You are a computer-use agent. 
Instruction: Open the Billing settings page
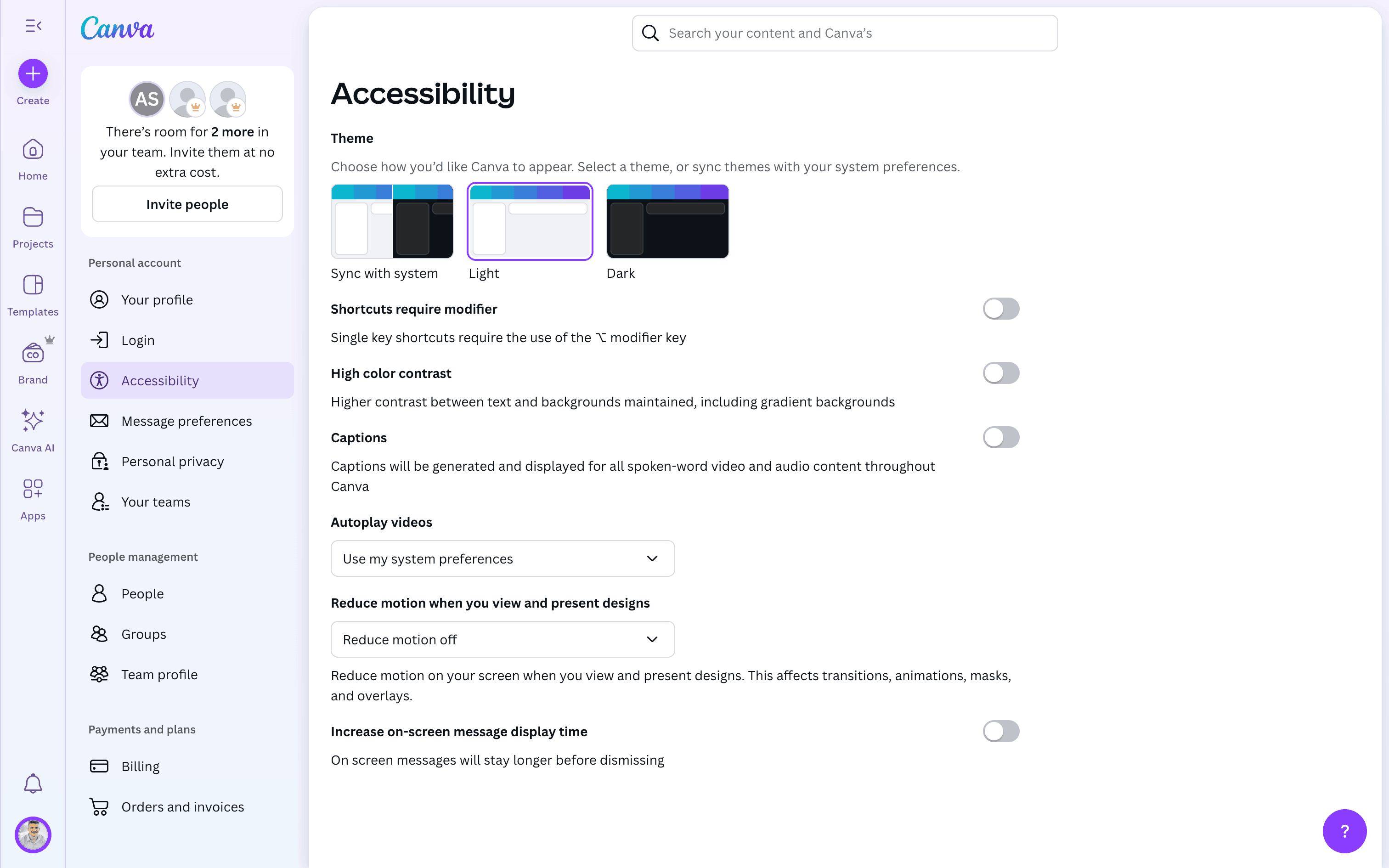point(140,767)
